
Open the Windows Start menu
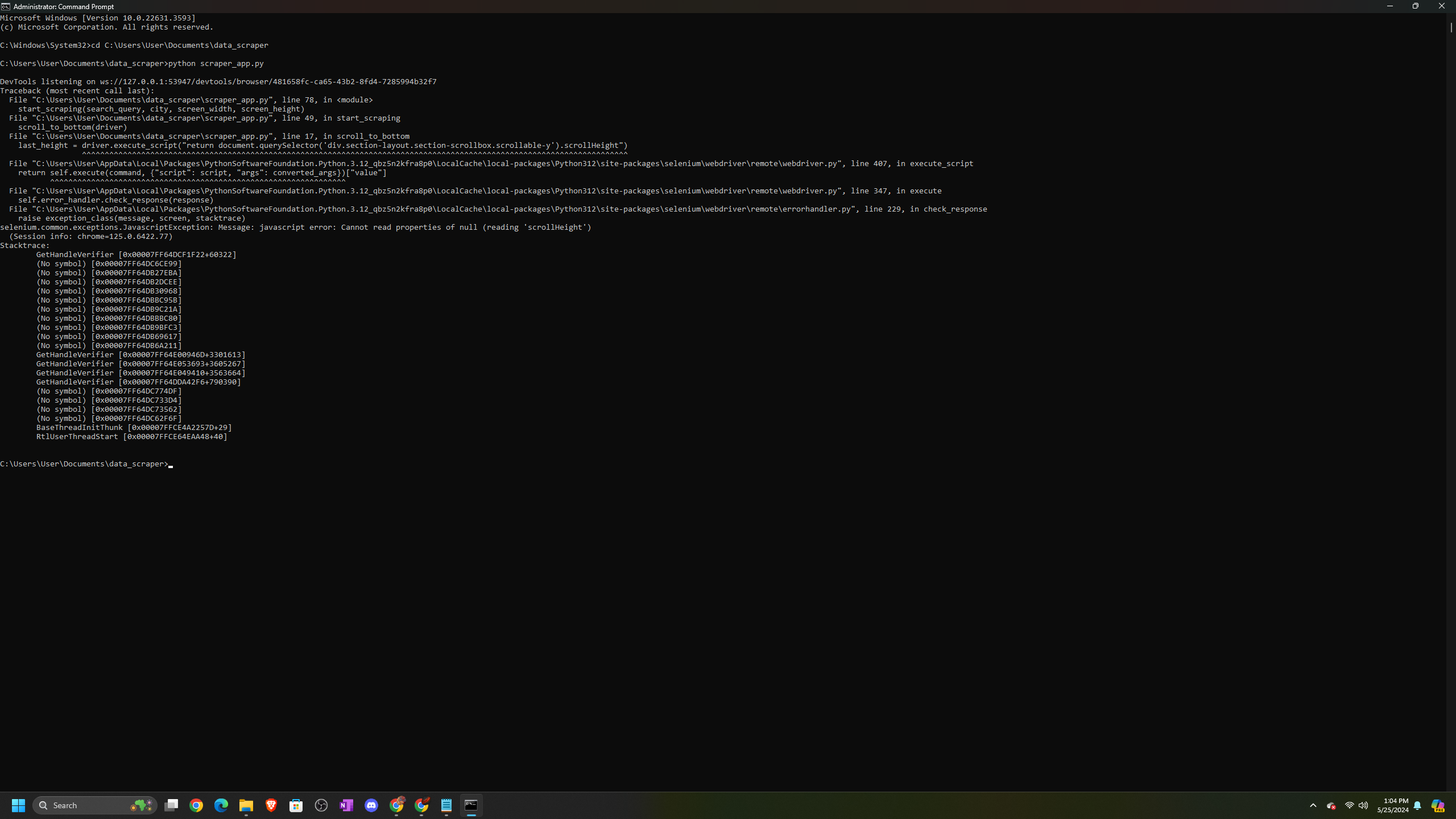pyautogui.click(x=18, y=805)
